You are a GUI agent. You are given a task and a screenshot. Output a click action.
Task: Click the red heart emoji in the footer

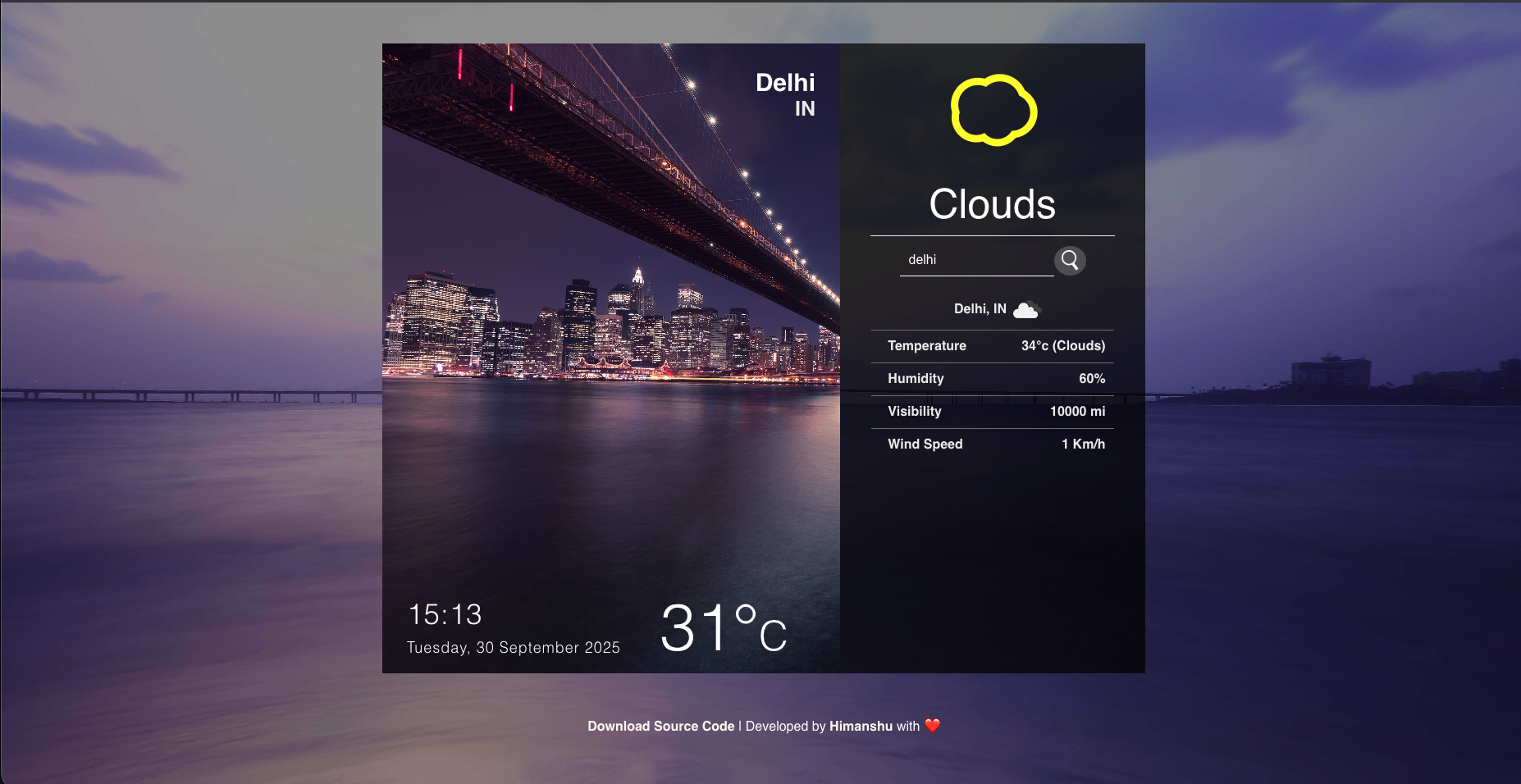click(x=932, y=726)
